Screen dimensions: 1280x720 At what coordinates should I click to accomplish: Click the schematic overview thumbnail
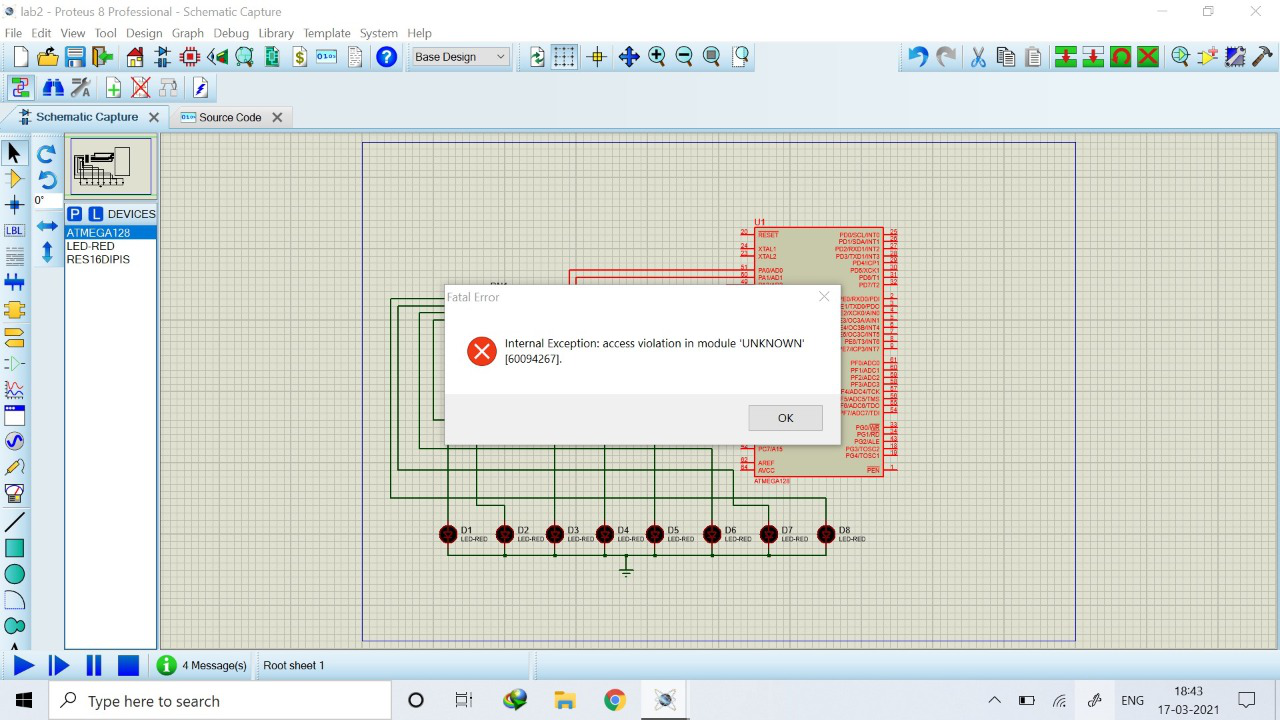111,166
